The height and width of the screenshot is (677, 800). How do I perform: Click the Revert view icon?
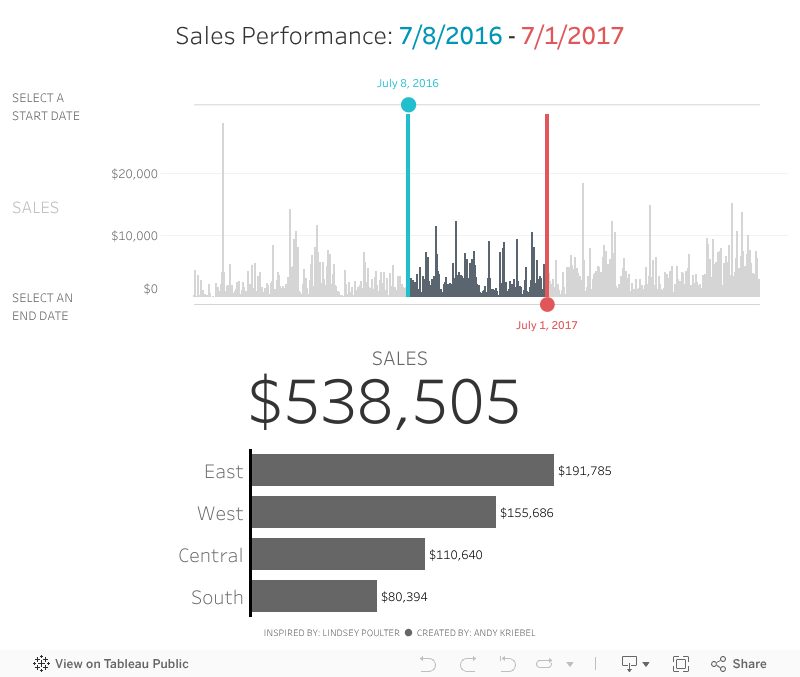[507, 664]
